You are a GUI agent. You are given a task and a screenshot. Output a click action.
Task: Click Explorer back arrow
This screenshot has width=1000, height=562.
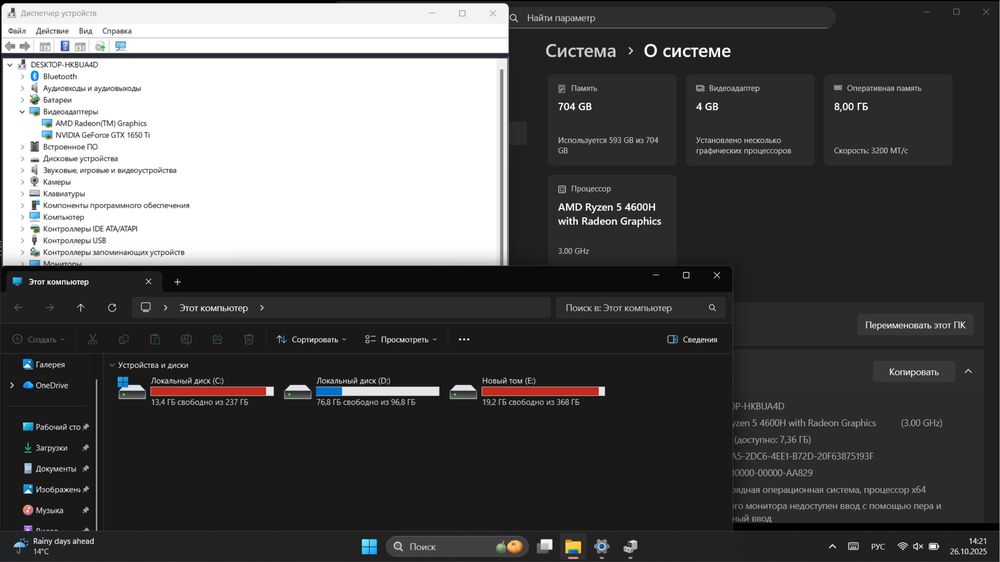click(18, 307)
